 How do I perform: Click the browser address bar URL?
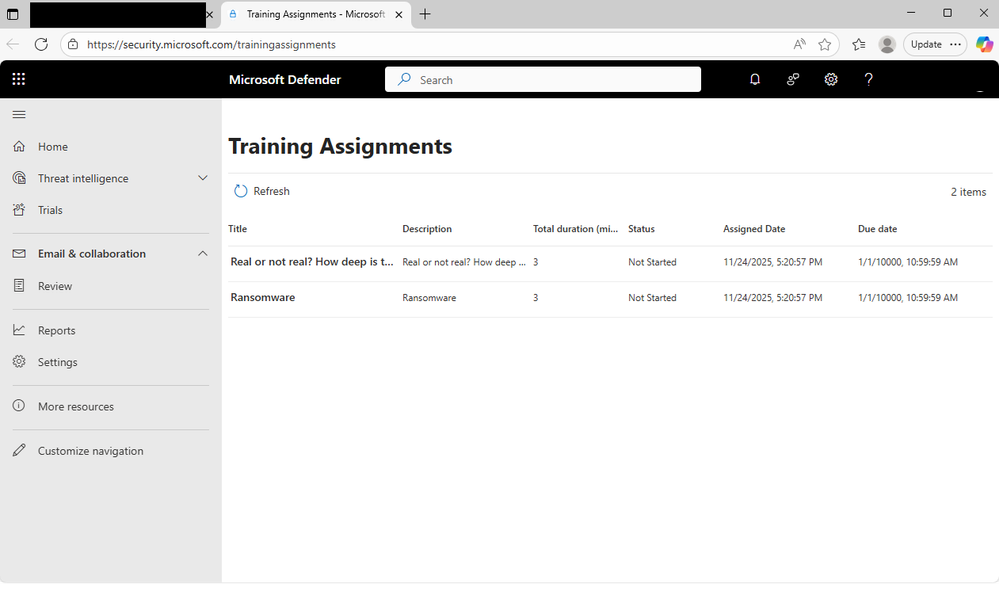click(x=212, y=45)
